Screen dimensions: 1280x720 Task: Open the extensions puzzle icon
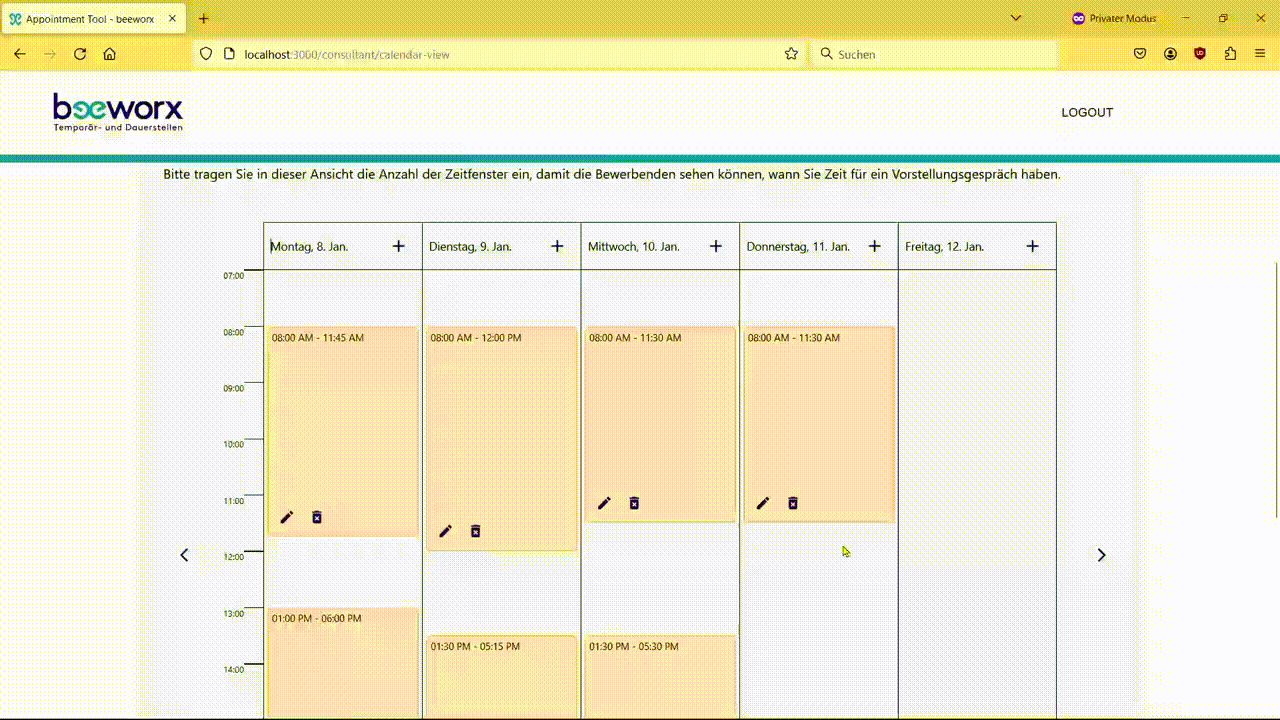(1230, 54)
